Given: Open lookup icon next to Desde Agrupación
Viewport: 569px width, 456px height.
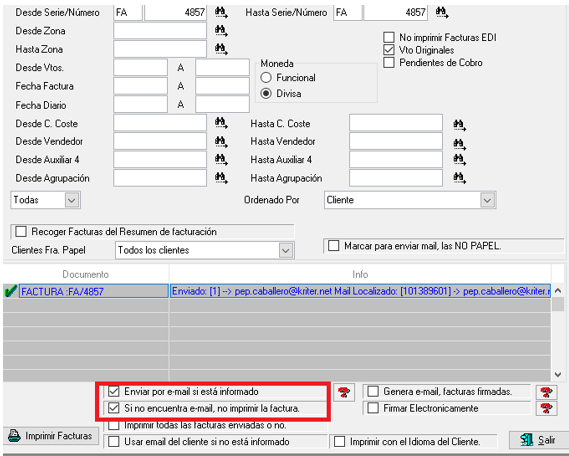Looking at the screenshot, I should [x=221, y=178].
